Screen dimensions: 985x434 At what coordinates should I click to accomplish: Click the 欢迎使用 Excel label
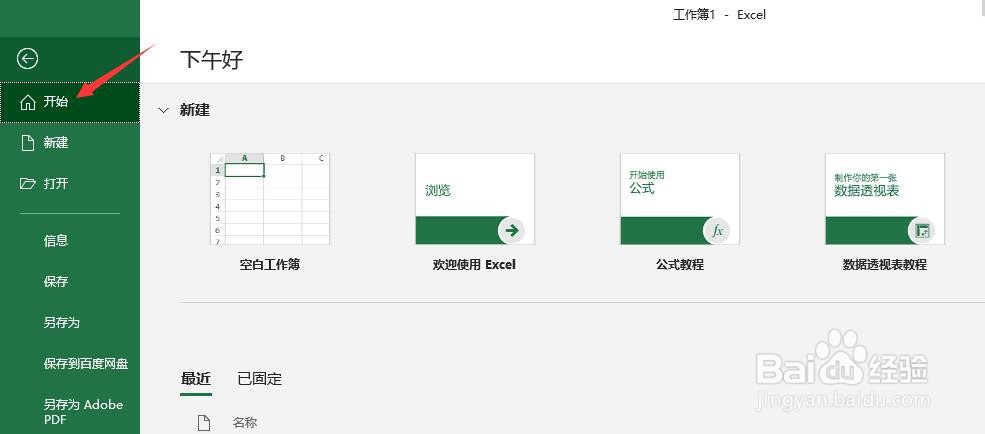pyautogui.click(x=474, y=264)
